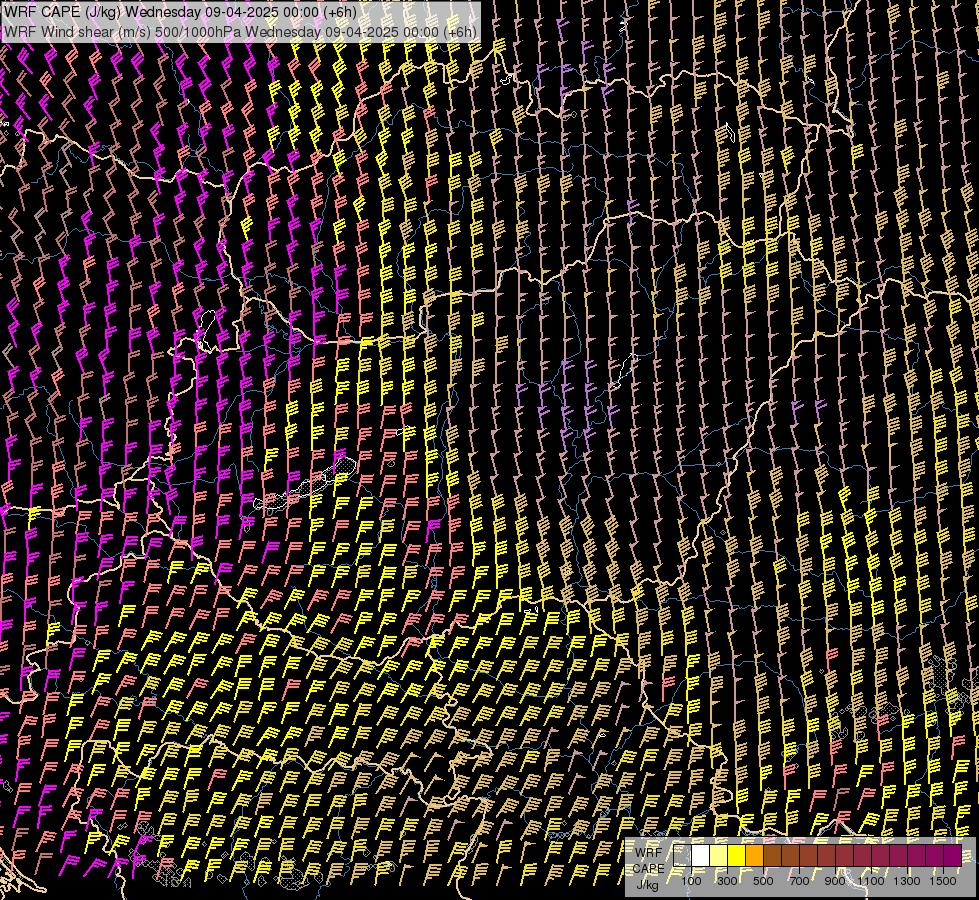Click the 'J/kg' unit label in legend

pos(648,885)
